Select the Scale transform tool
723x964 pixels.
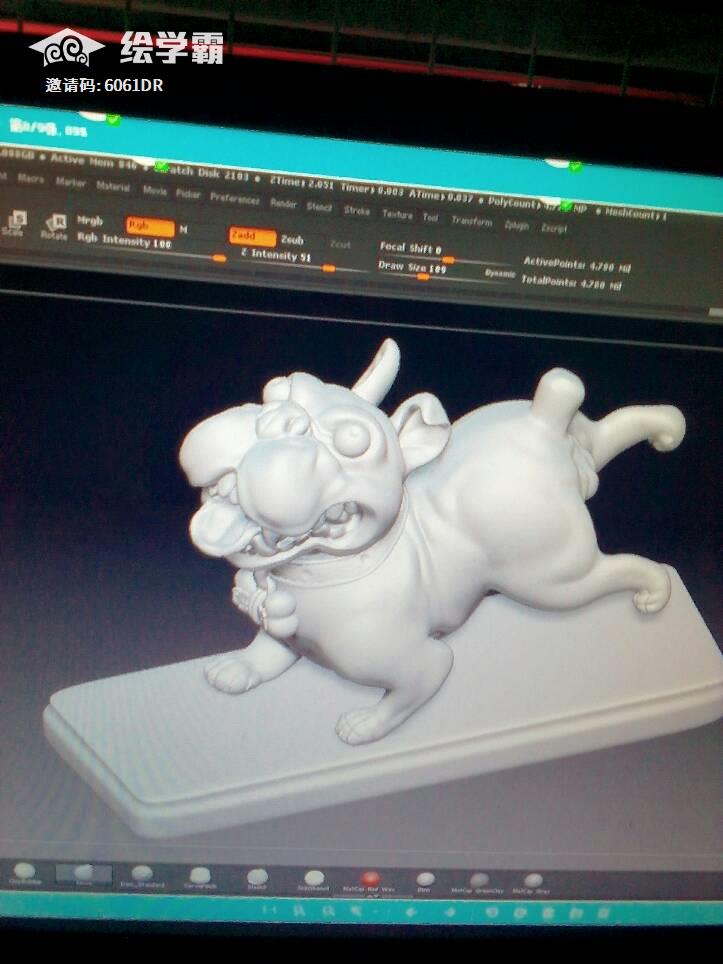pyautogui.click(x=14, y=224)
